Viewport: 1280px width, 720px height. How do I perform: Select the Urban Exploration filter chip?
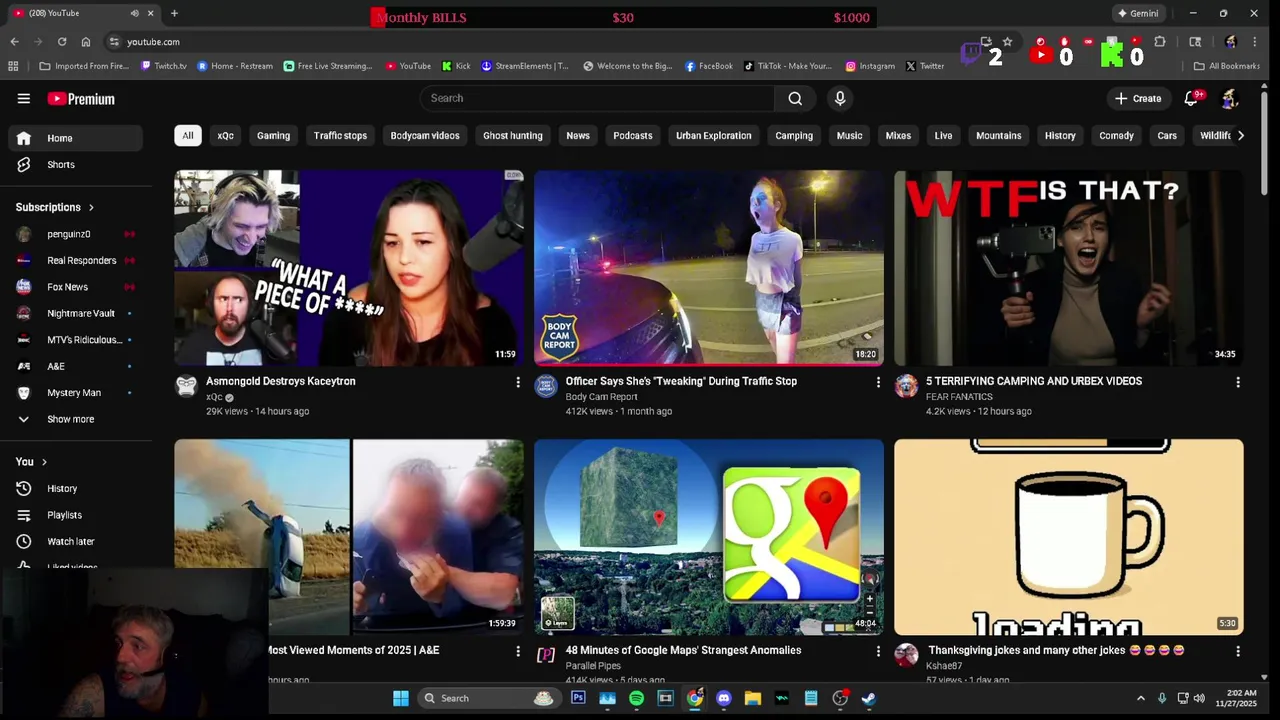pos(713,136)
